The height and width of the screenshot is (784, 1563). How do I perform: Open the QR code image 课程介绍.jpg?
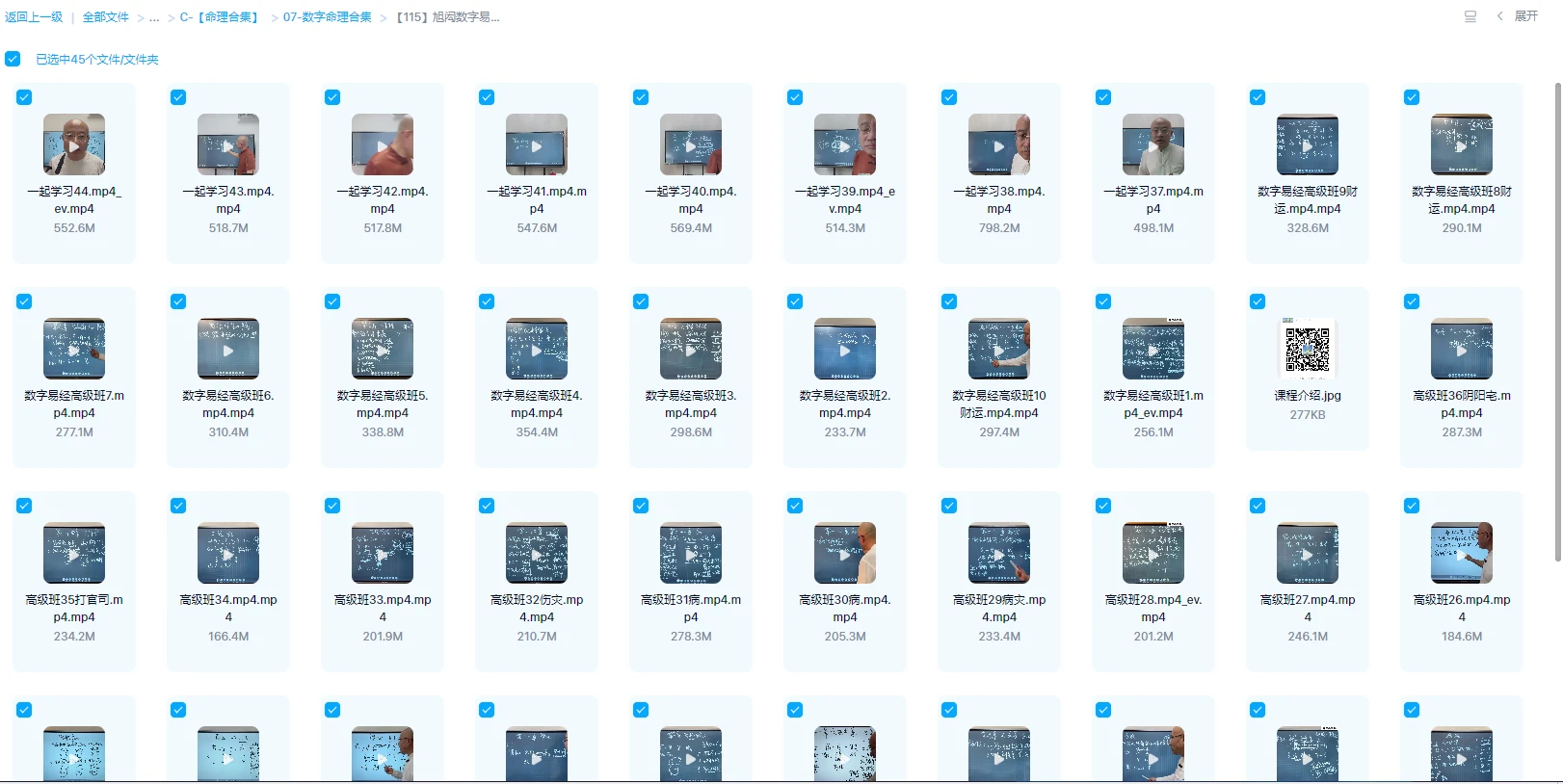[1308, 349]
